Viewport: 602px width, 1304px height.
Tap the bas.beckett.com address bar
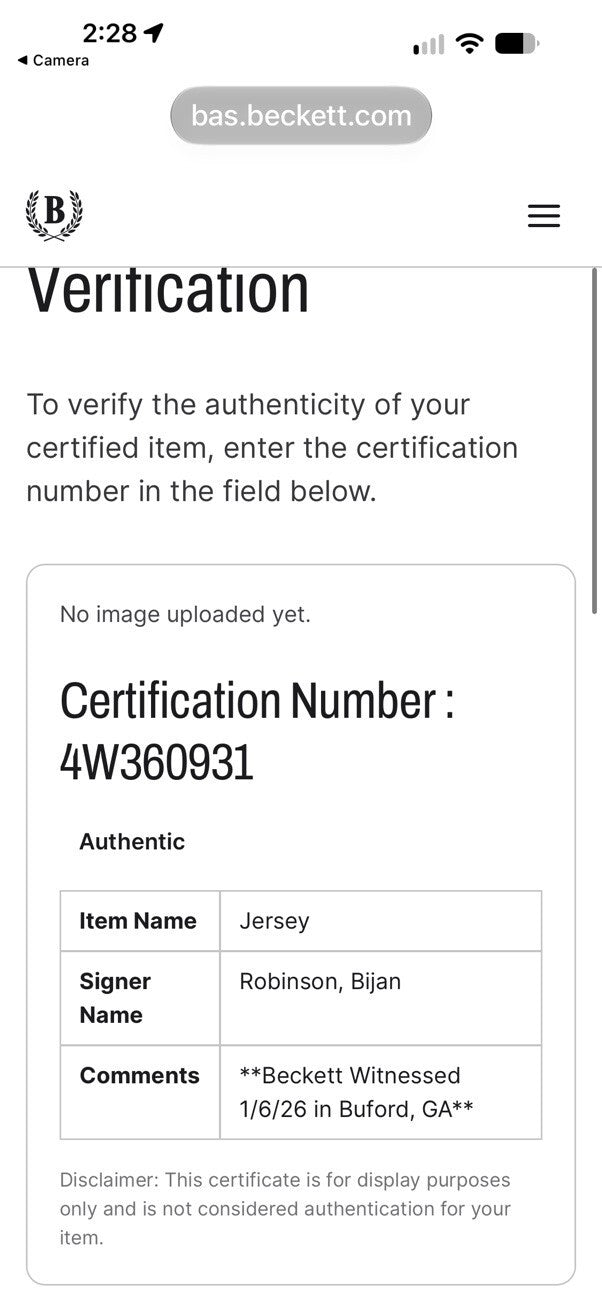pyautogui.click(x=301, y=115)
